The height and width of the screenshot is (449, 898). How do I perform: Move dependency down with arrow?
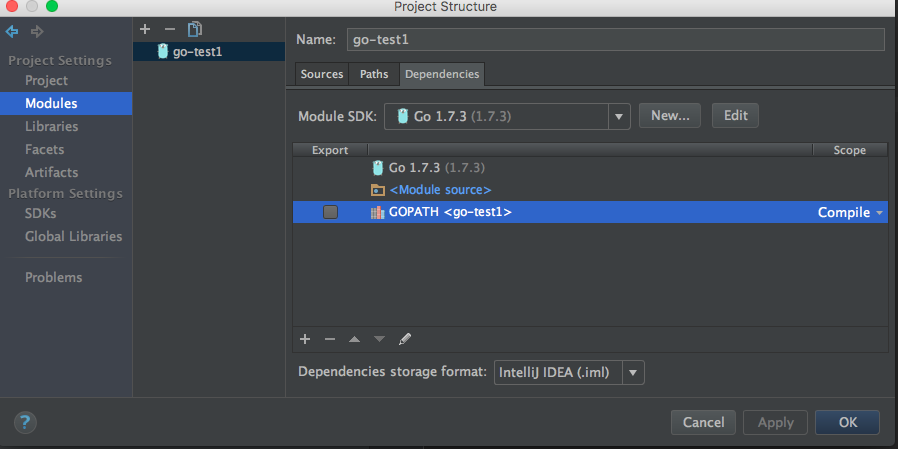pos(379,339)
